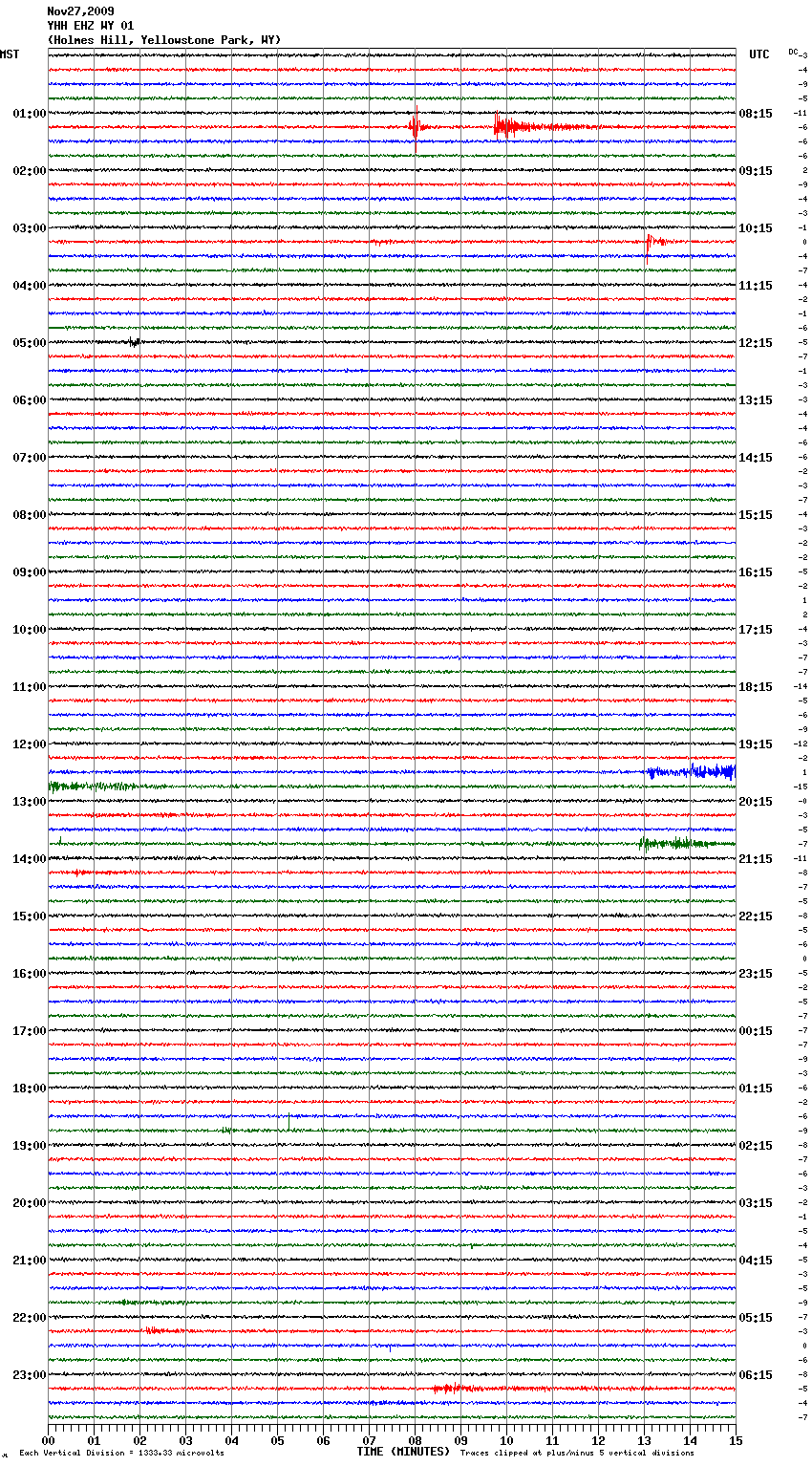
Task: Click the 06:15 UTC time label
Action: click(x=756, y=1375)
